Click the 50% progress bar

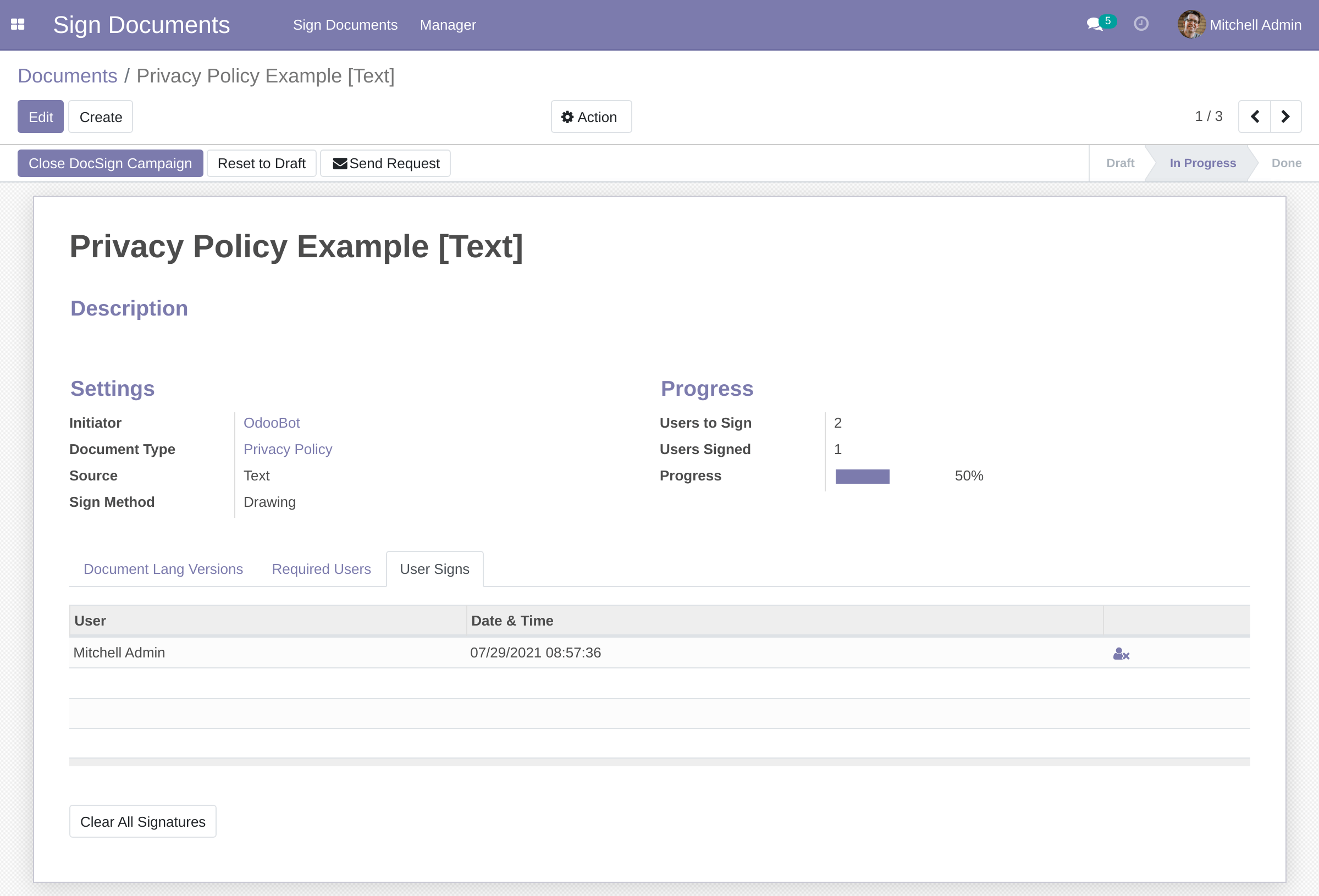(862, 476)
